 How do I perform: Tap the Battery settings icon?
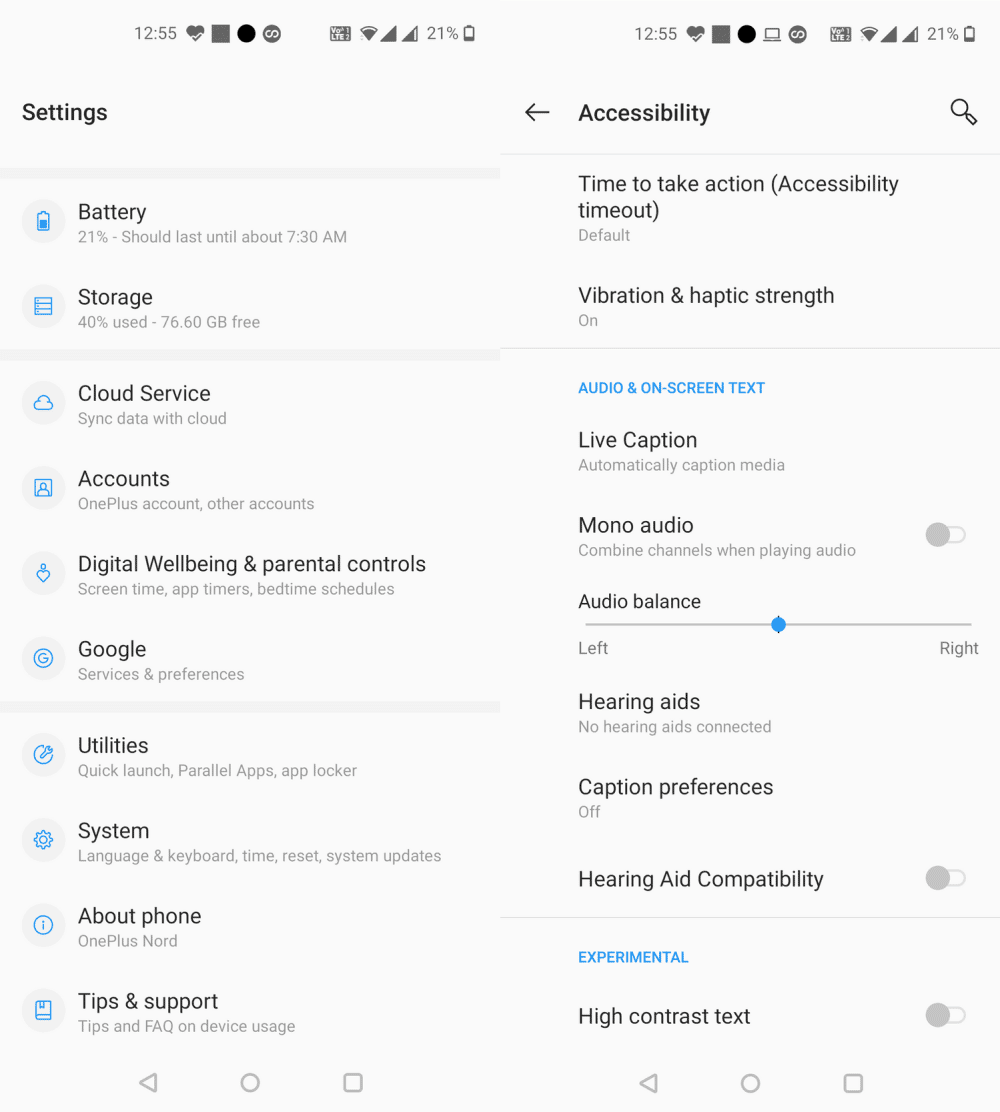click(x=43, y=222)
